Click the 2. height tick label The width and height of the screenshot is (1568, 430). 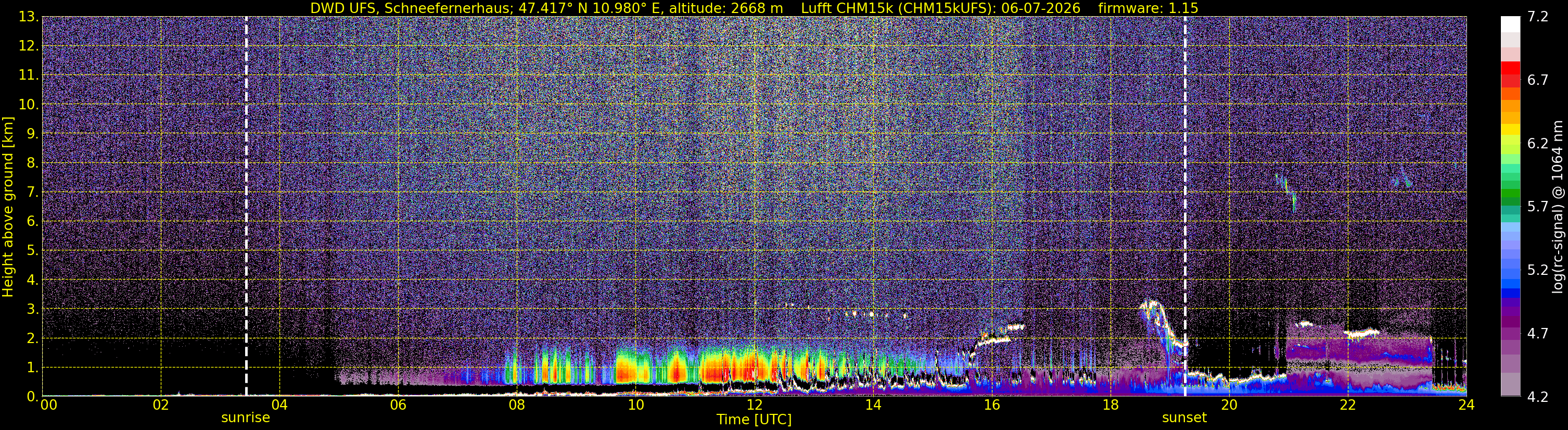click(x=32, y=339)
